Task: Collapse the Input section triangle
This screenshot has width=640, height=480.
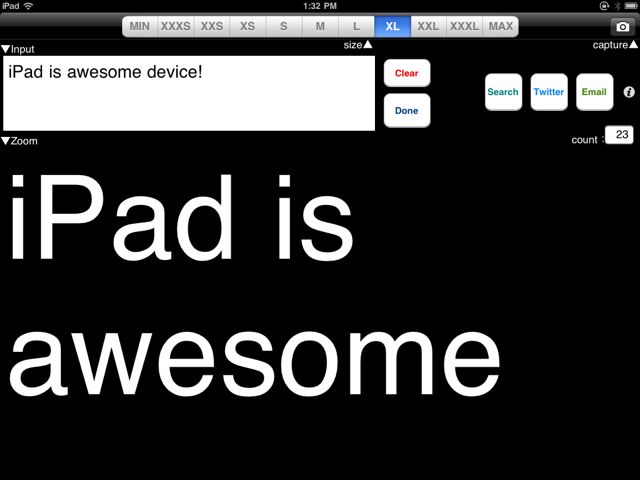Action: coord(5,49)
